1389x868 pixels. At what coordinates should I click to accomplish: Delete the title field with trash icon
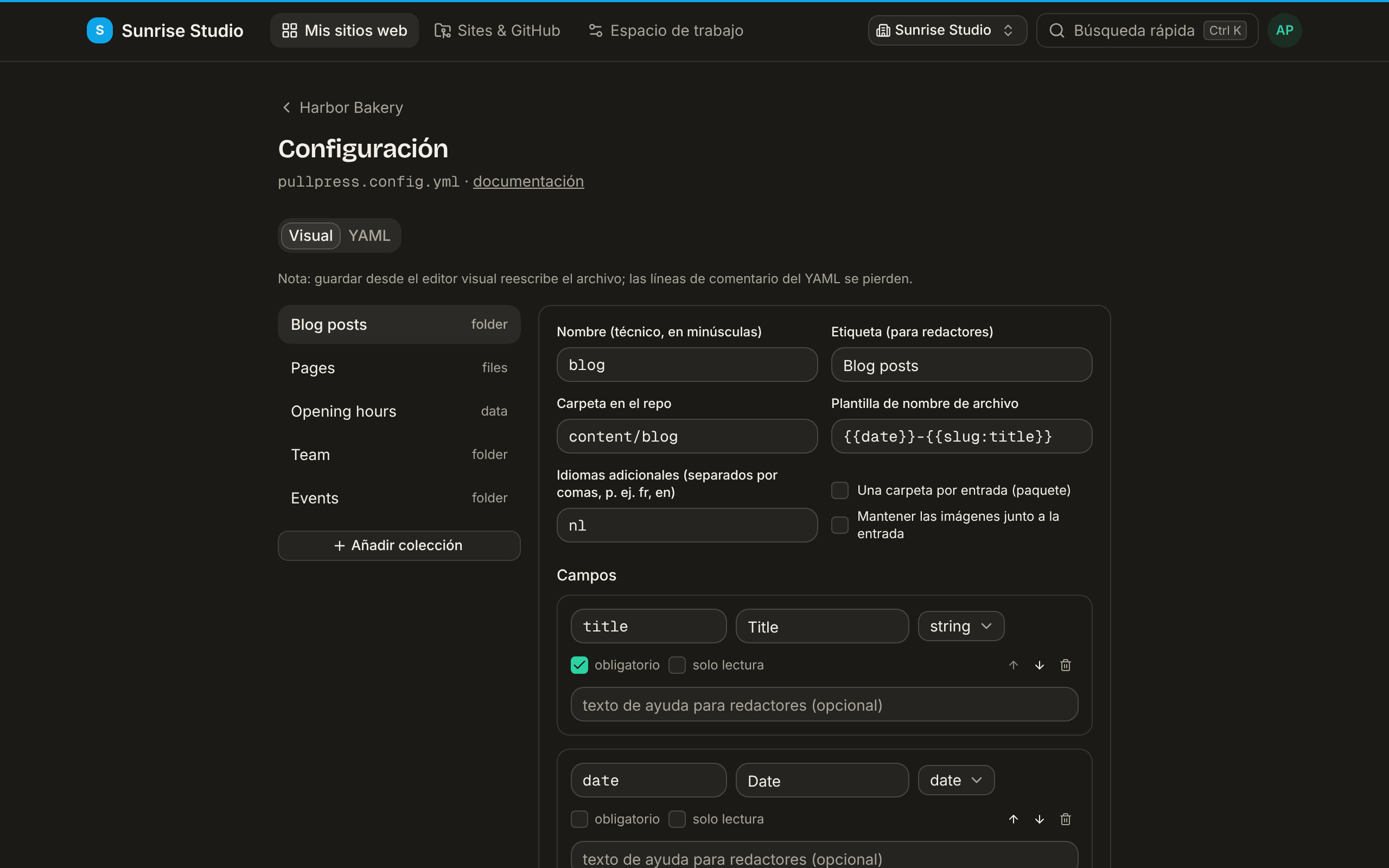coord(1065,665)
